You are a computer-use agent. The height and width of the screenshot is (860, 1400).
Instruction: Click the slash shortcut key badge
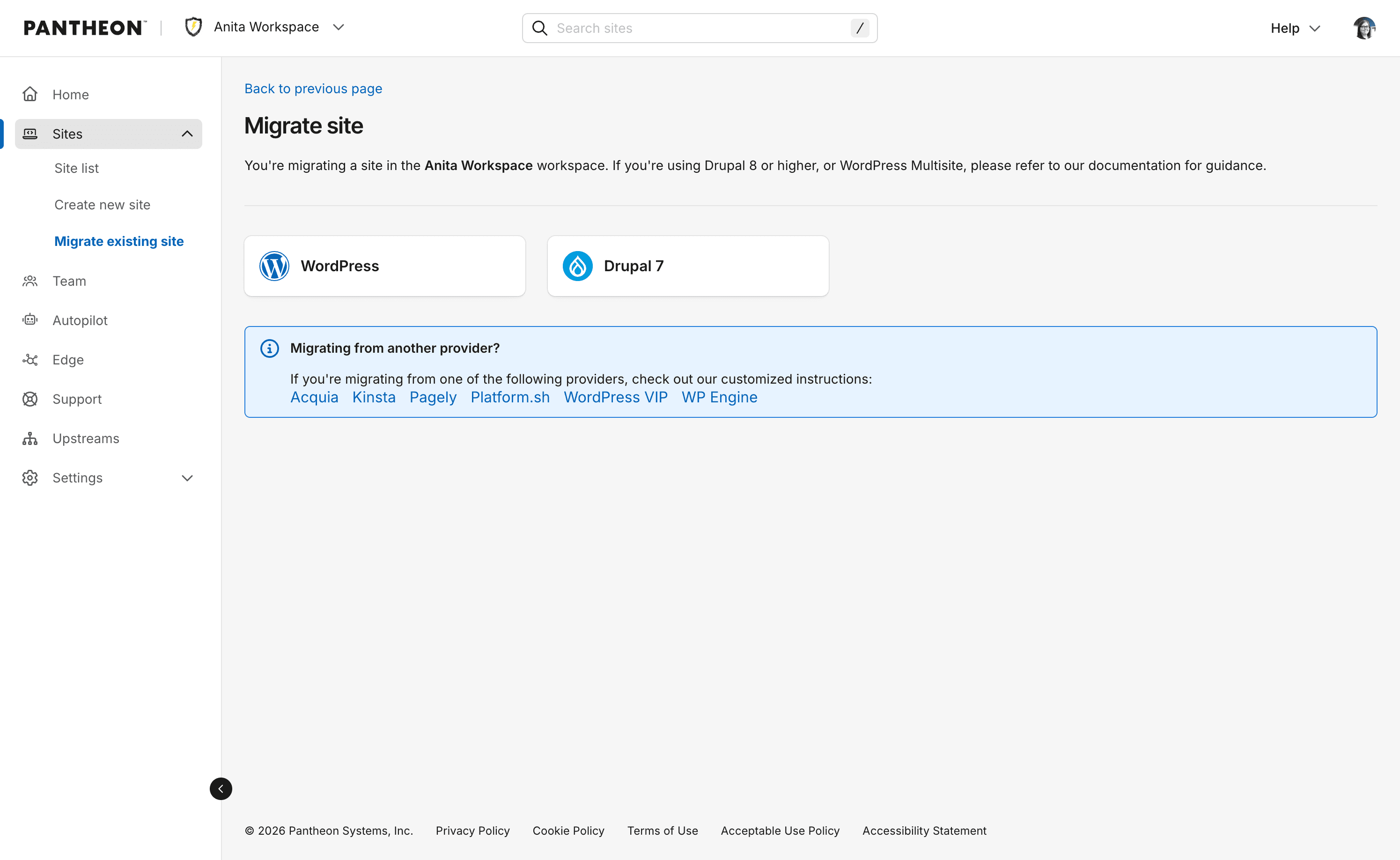860,28
